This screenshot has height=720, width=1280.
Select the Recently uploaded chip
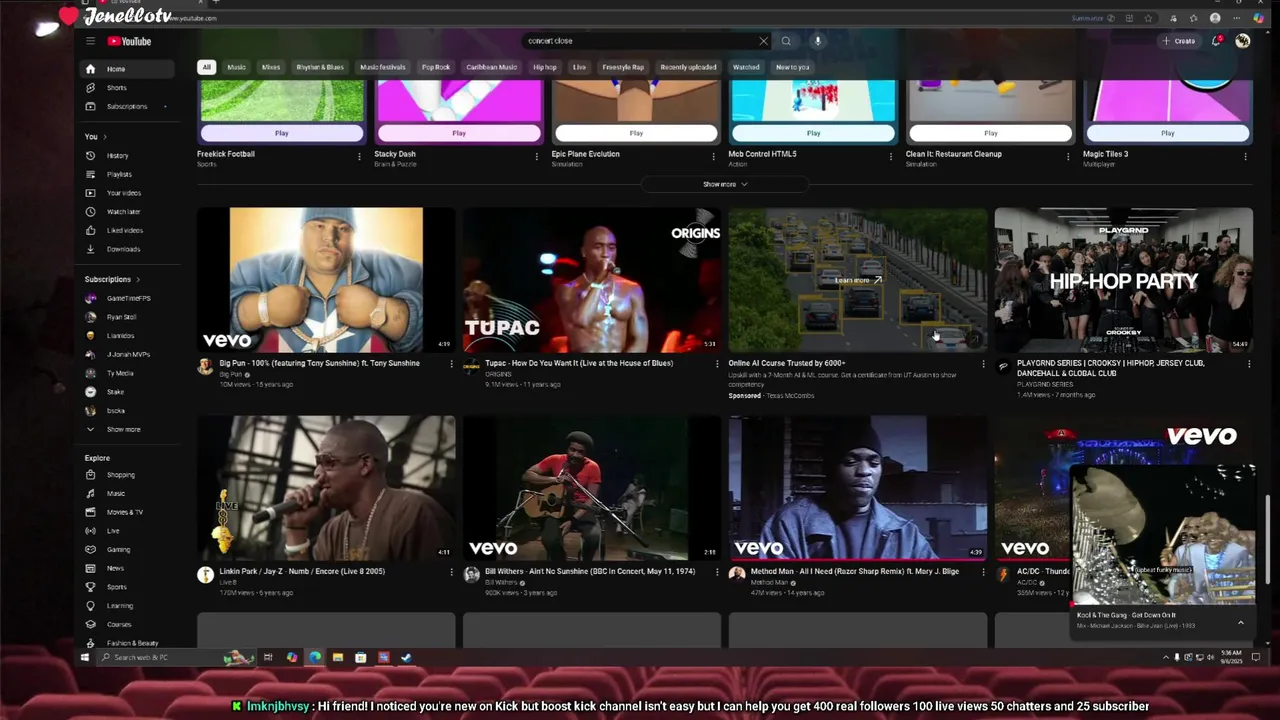[x=688, y=67]
